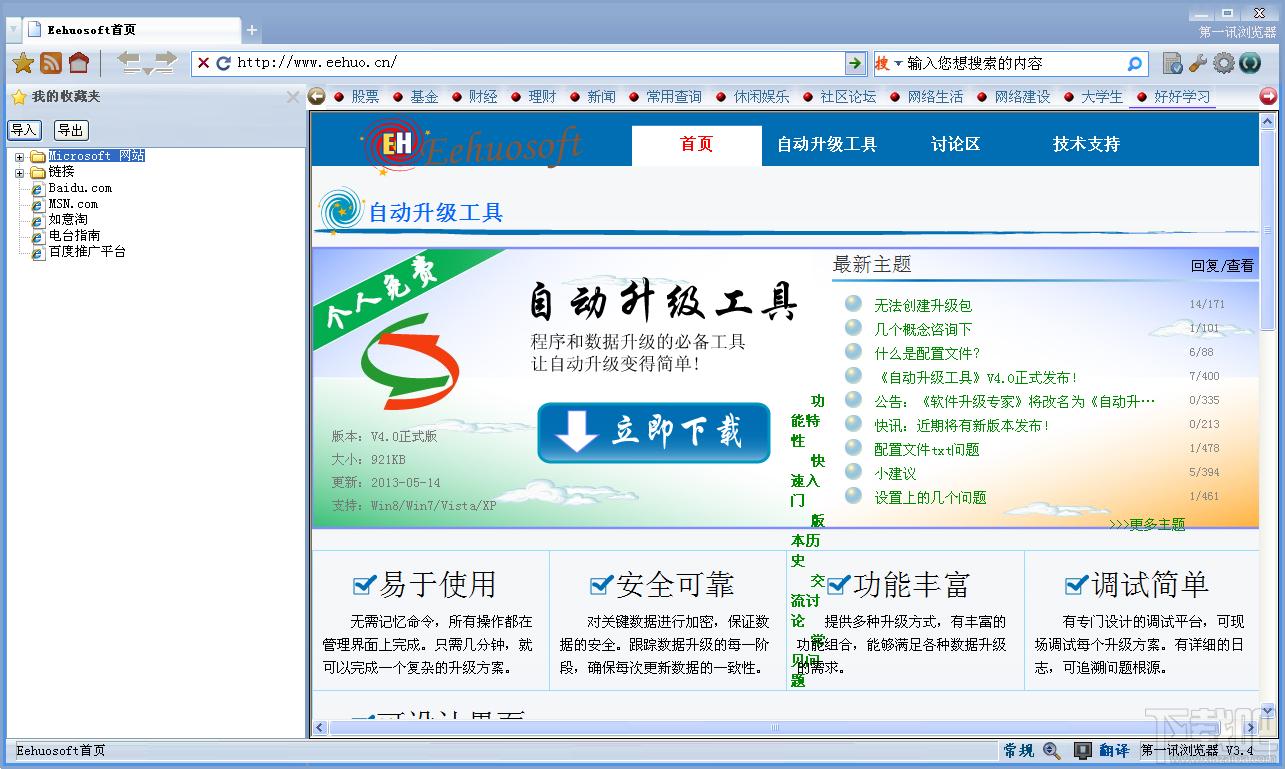Reload page with the refresh icon

[x=223, y=63]
